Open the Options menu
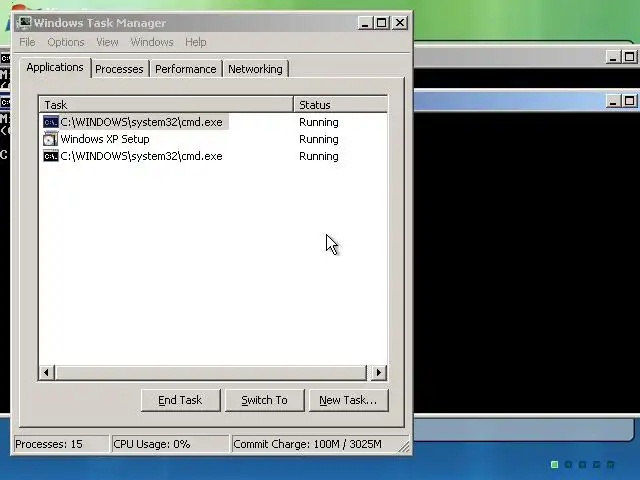Screen dimensions: 640x480 (66, 42)
